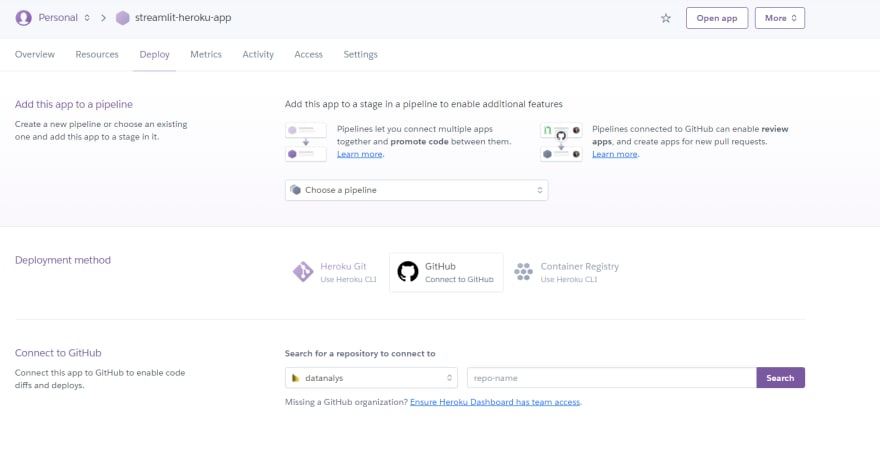Select Heroku Git deployment method
The image size is (880, 460).
(335, 272)
